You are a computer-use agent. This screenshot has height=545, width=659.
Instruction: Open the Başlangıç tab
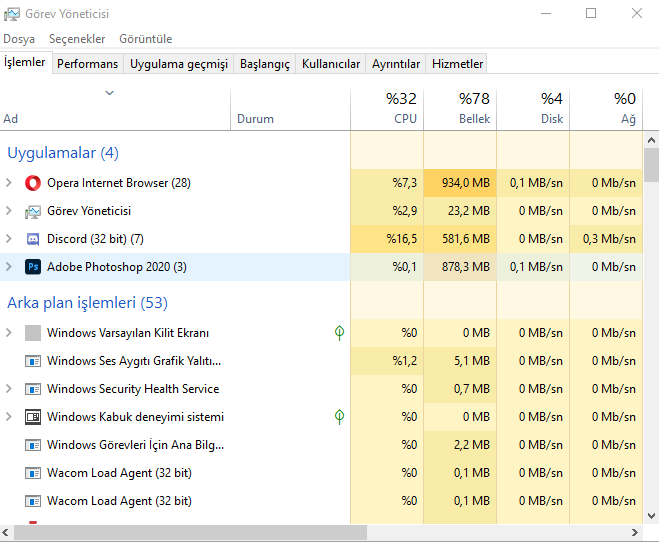pyautogui.click(x=264, y=64)
